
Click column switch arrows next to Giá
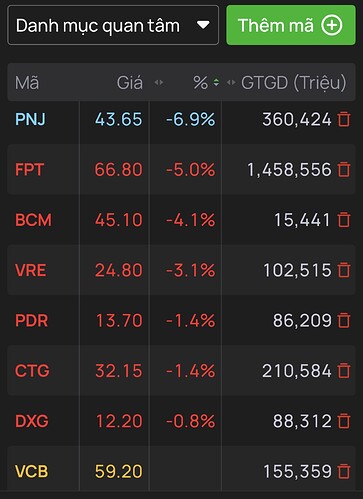159,82
